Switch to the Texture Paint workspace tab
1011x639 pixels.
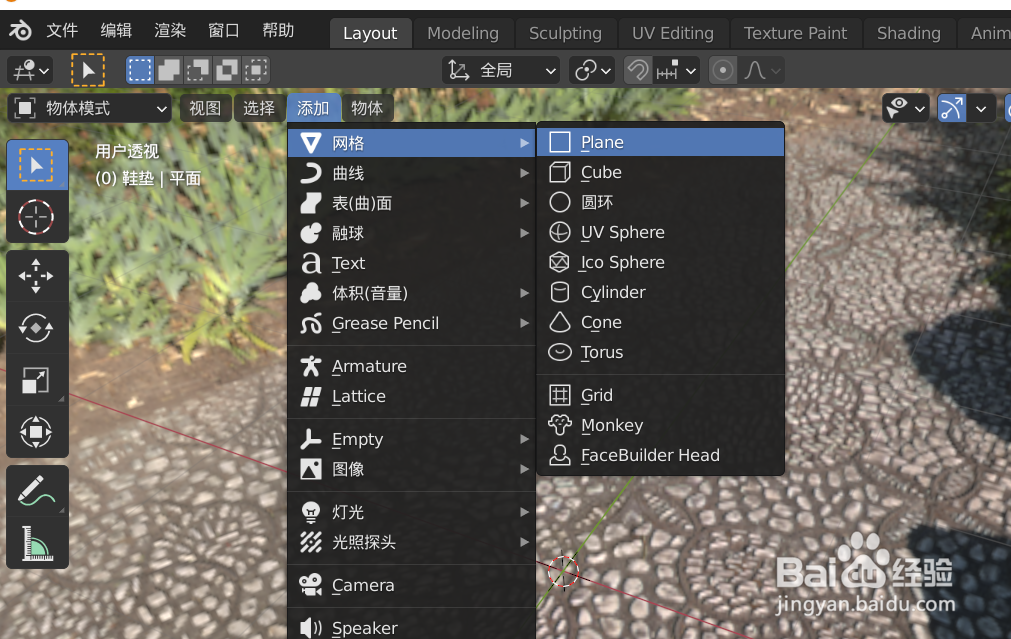(796, 34)
